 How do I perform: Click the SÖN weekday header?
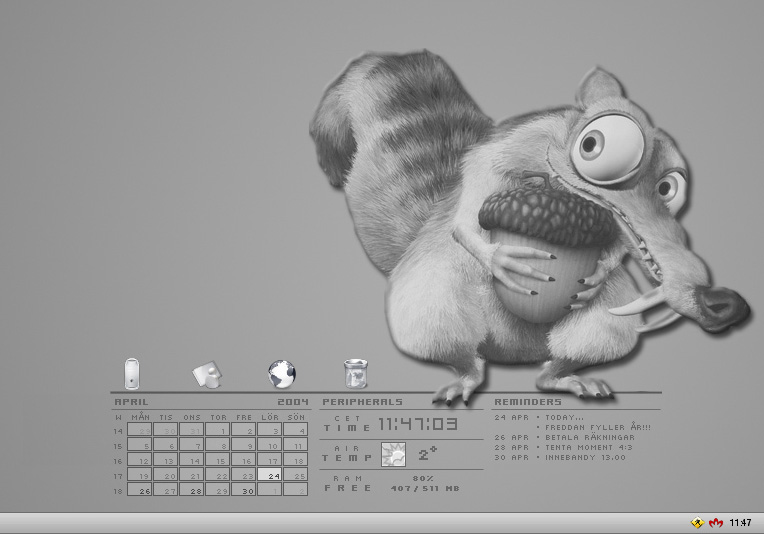point(296,417)
